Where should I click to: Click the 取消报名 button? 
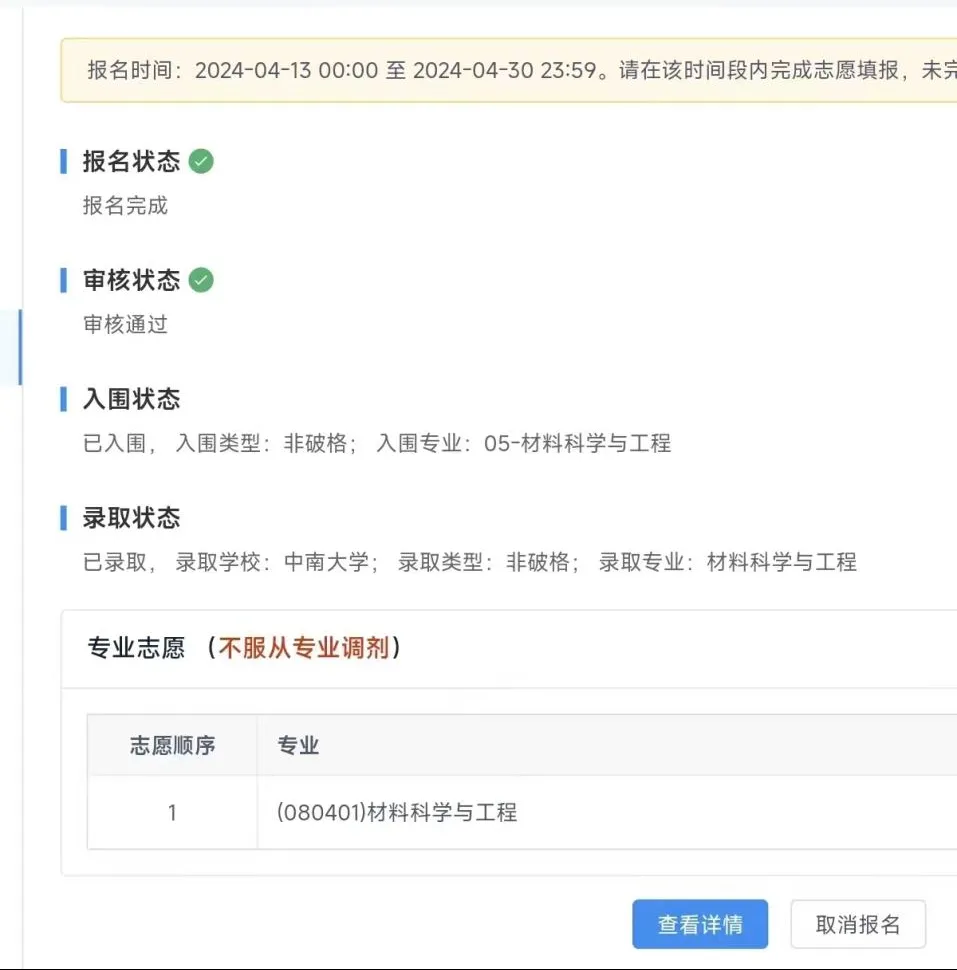click(x=858, y=924)
